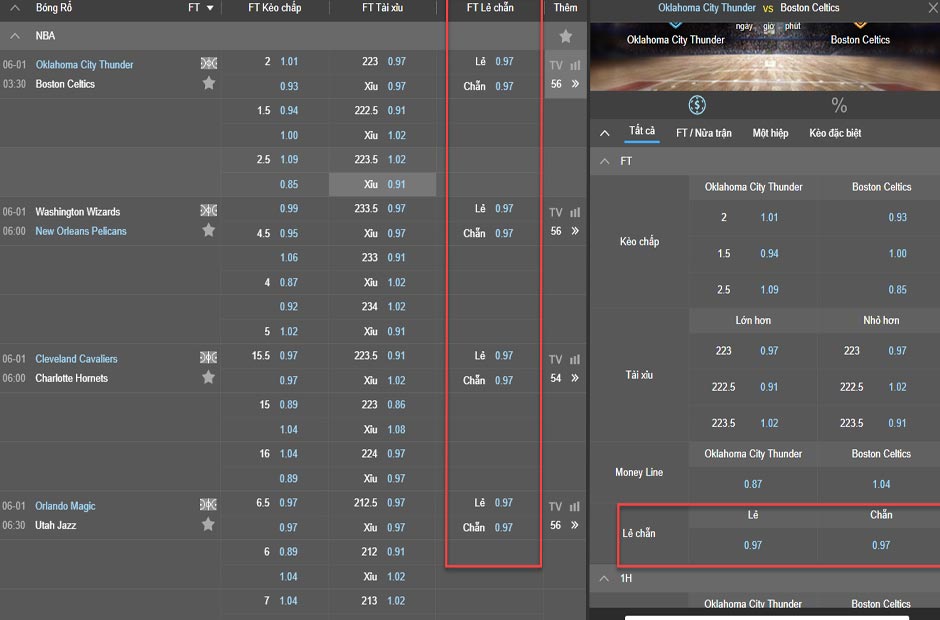Click the FT Kèo chấp column header
940x620 pixels.
(275, 8)
